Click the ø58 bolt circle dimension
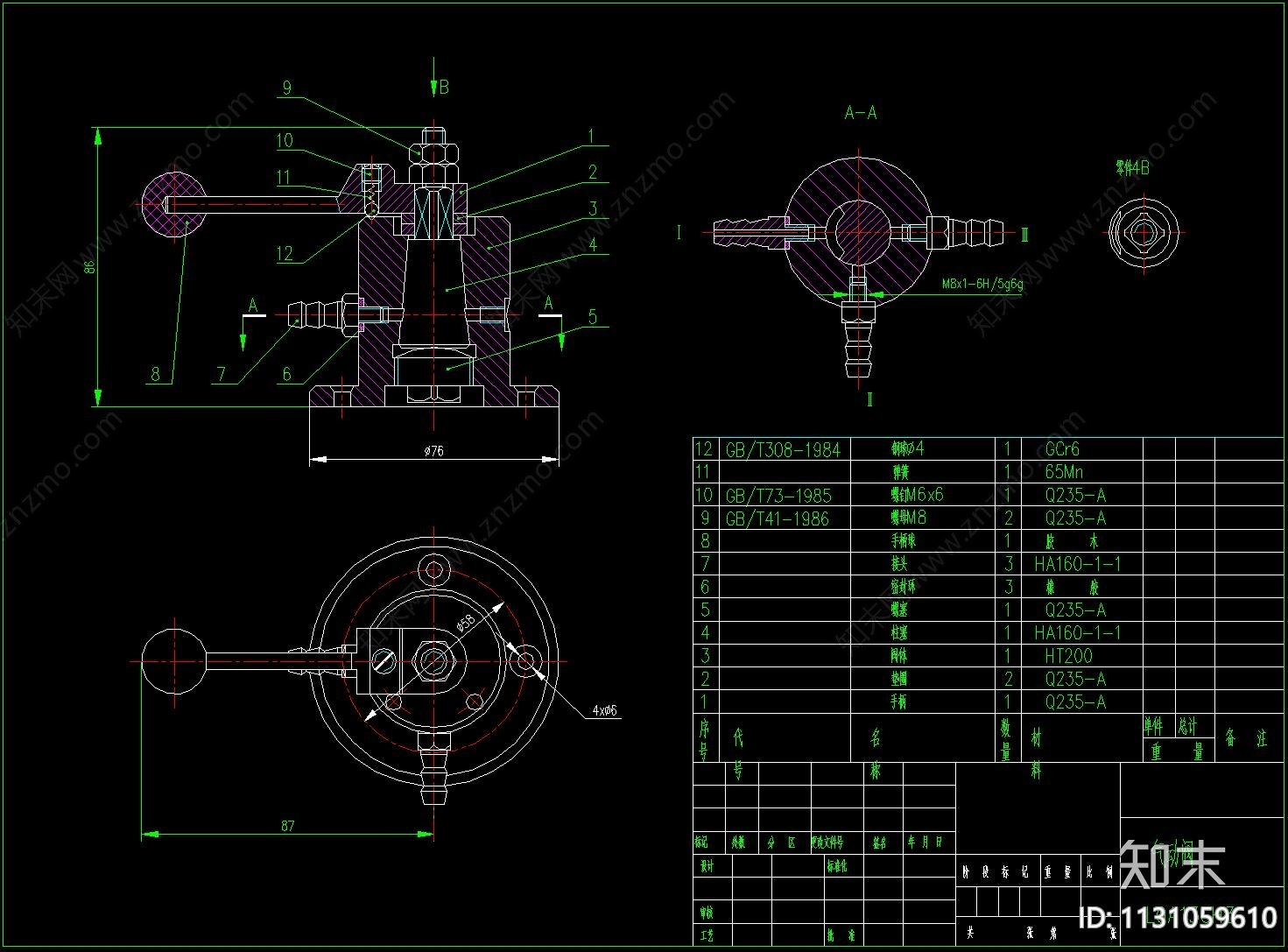Viewport: 1288px width, 952px height. pyautogui.click(x=466, y=623)
